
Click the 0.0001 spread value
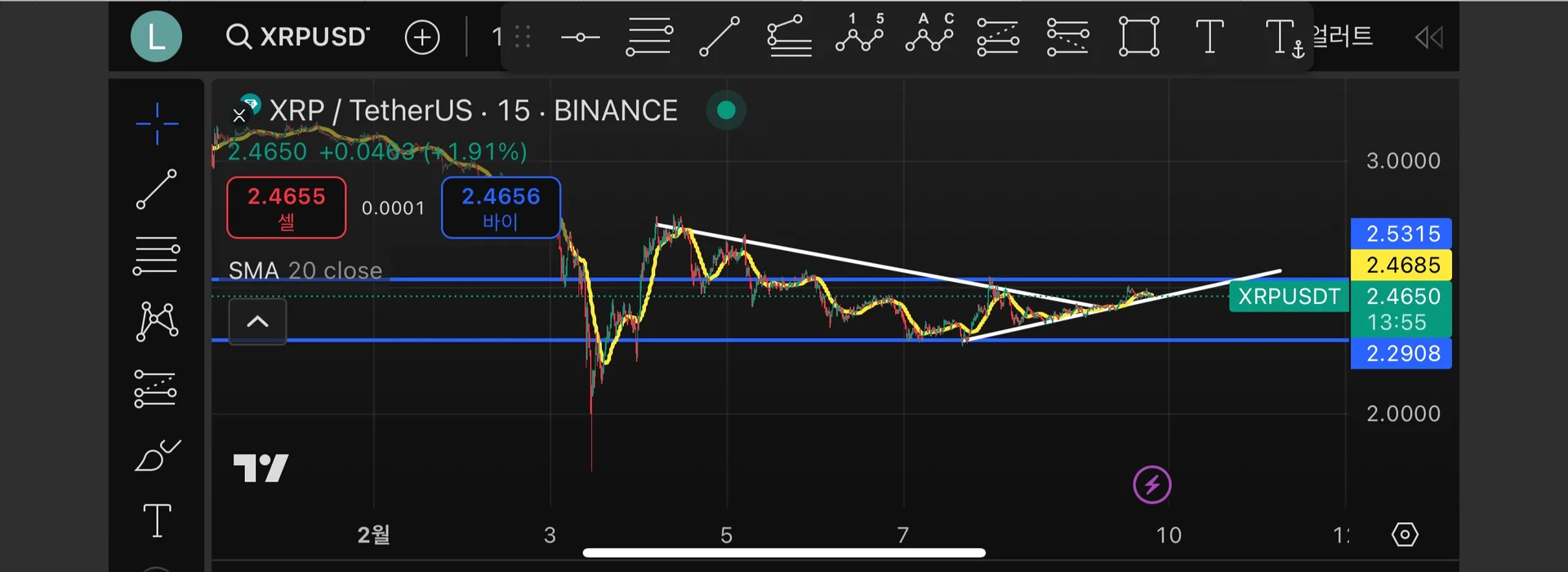tap(393, 208)
